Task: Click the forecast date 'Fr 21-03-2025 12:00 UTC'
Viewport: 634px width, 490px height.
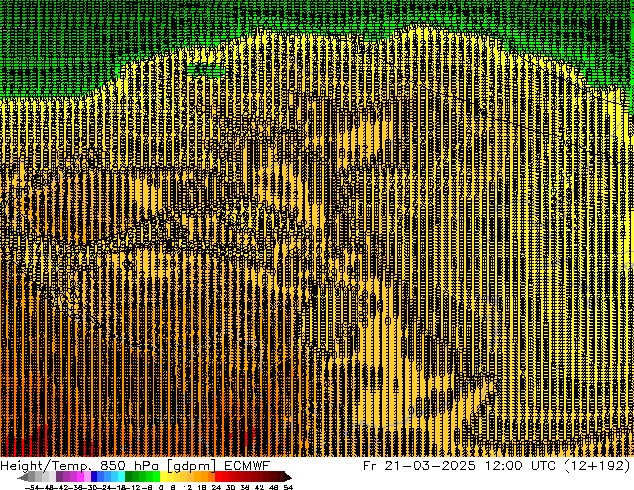Action: point(459,465)
